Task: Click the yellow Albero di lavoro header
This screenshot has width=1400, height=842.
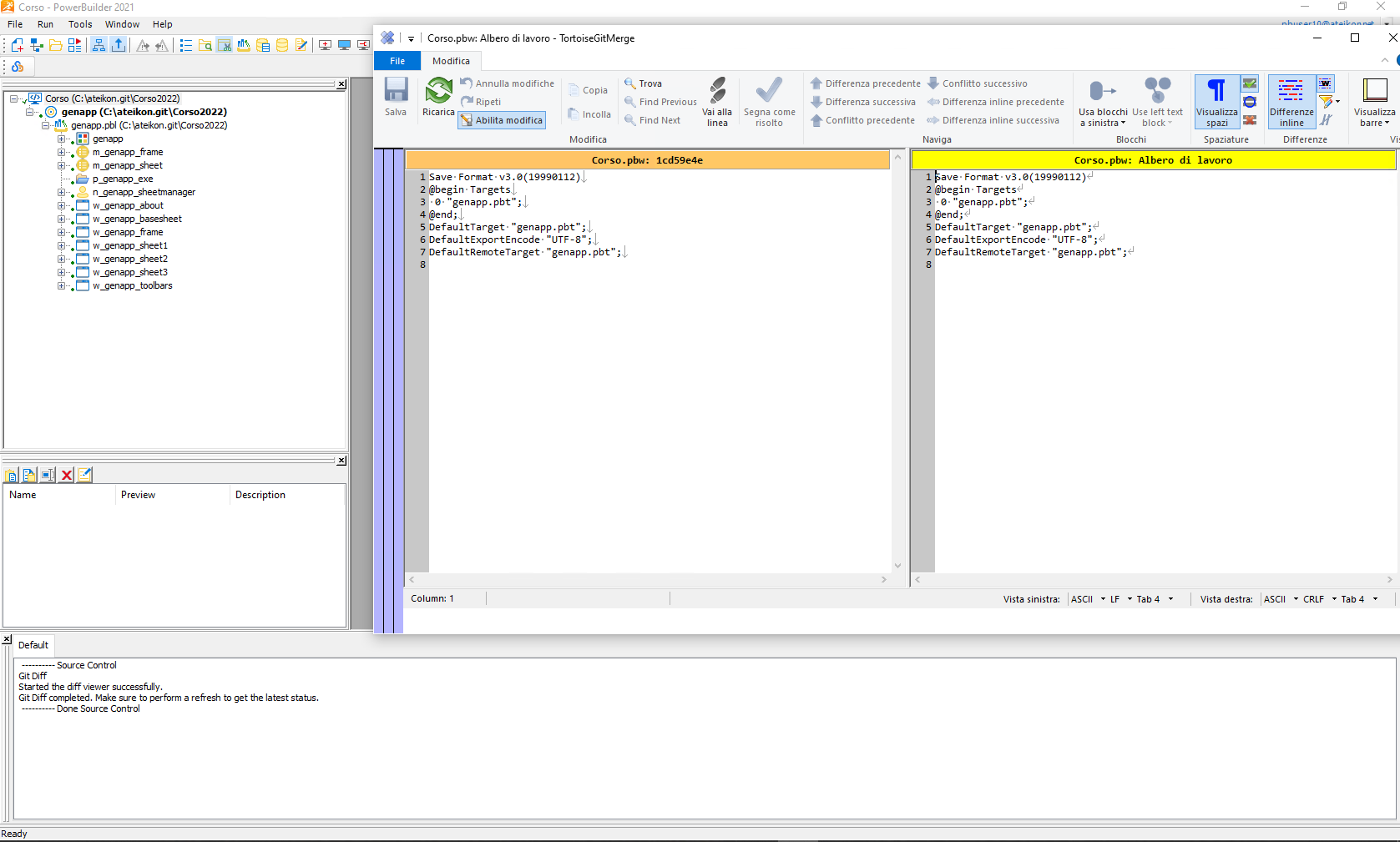Action: pyautogui.click(x=1152, y=160)
